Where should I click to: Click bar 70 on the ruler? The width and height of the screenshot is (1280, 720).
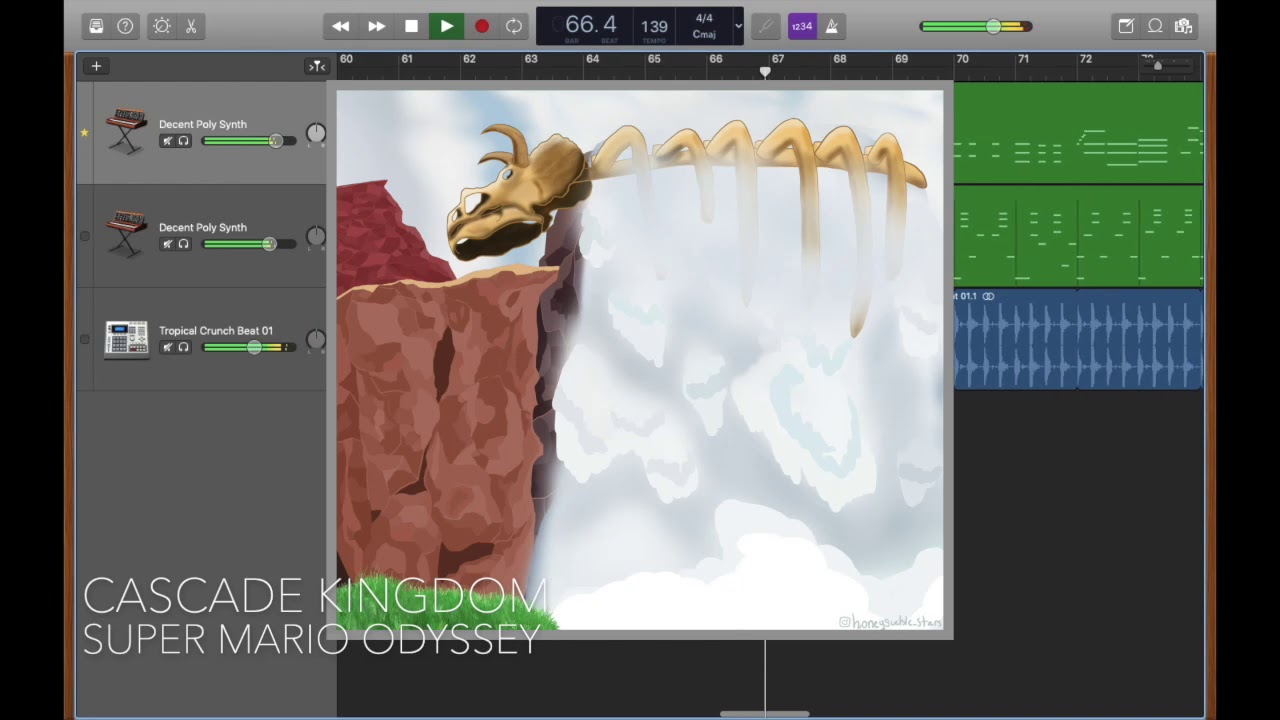pos(962,59)
